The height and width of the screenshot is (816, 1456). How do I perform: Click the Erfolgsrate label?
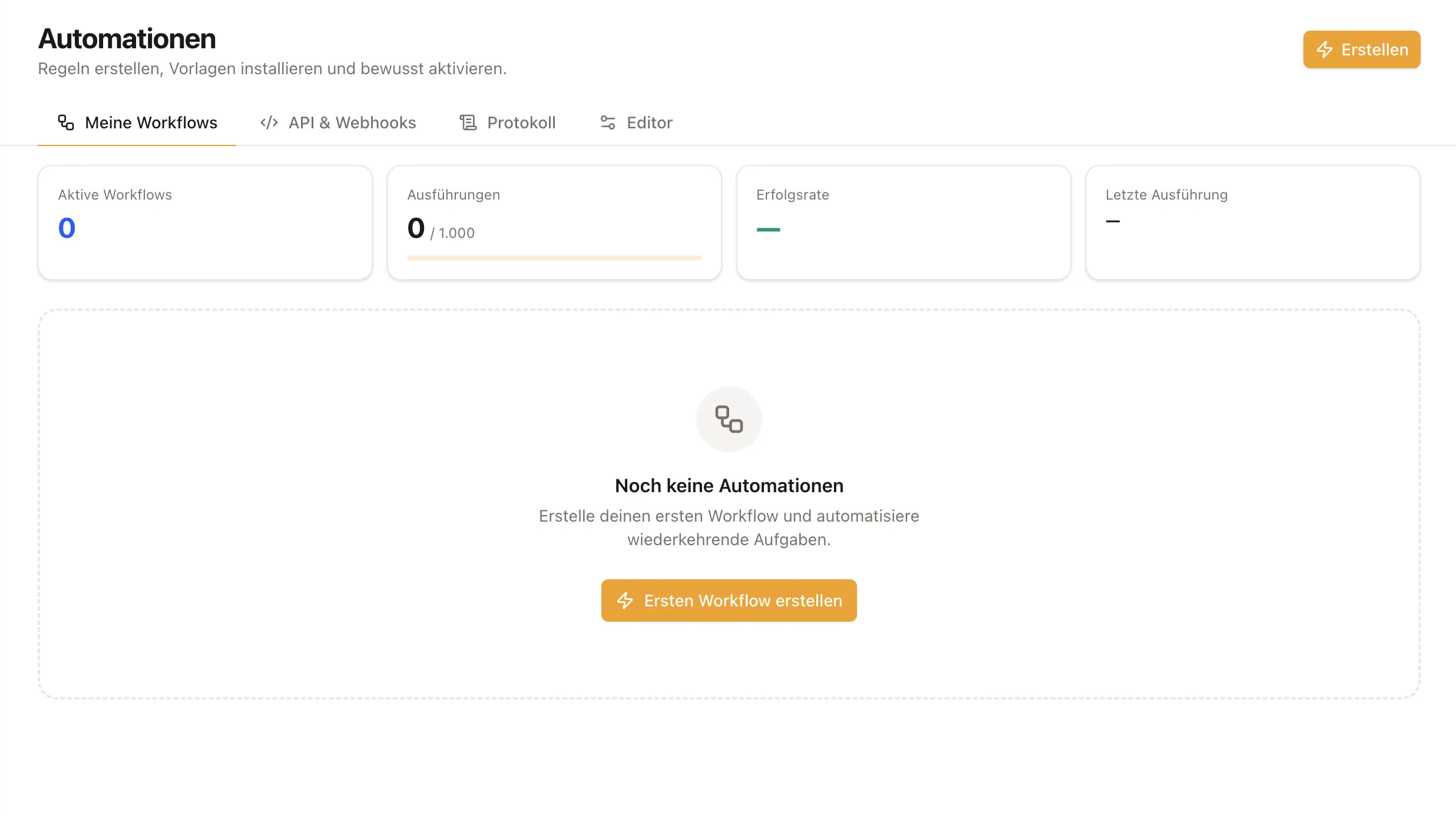pyautogui.click(x=793, y=195)
